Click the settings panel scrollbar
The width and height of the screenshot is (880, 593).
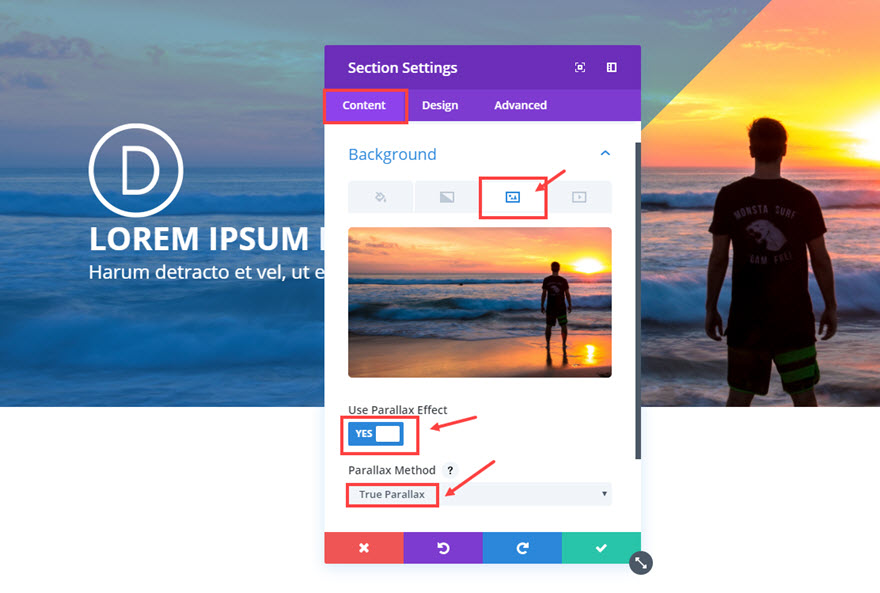(638, 301)
